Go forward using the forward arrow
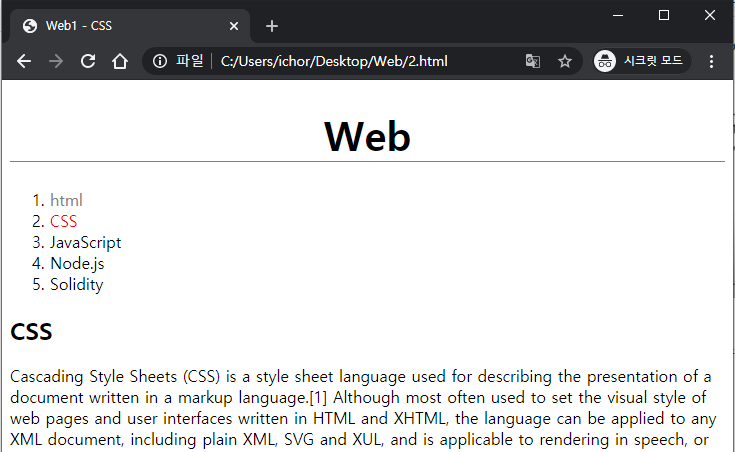 [x=56, y=61]
